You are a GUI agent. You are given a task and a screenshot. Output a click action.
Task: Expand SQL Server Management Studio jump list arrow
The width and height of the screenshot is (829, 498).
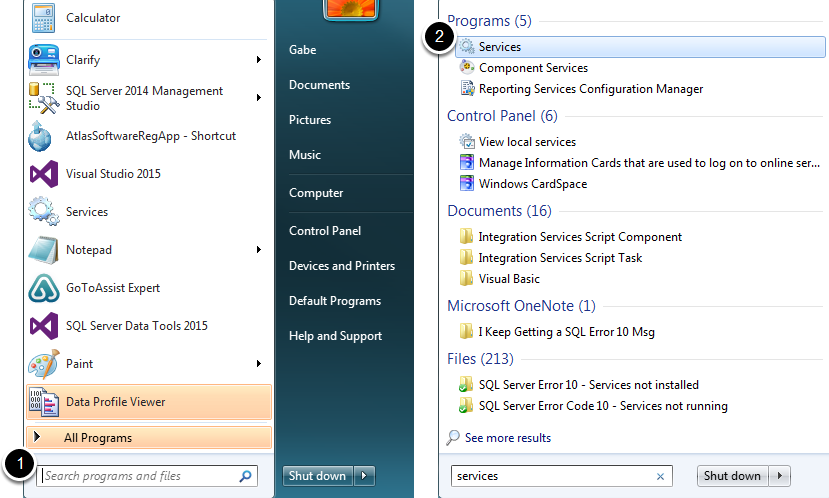(259, 98)
